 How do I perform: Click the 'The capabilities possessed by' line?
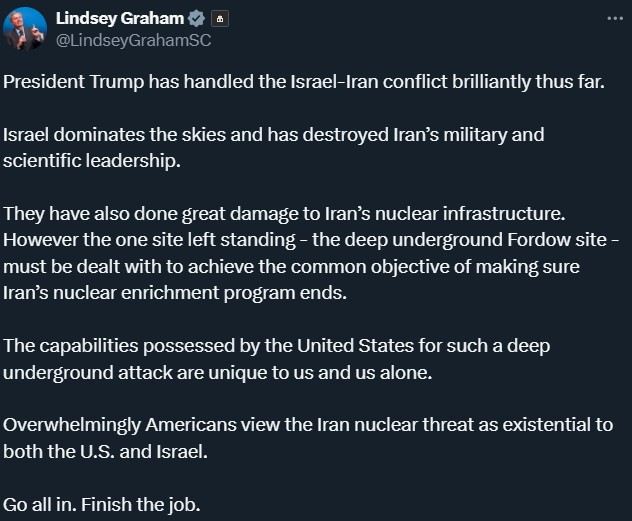coord(276,346)
